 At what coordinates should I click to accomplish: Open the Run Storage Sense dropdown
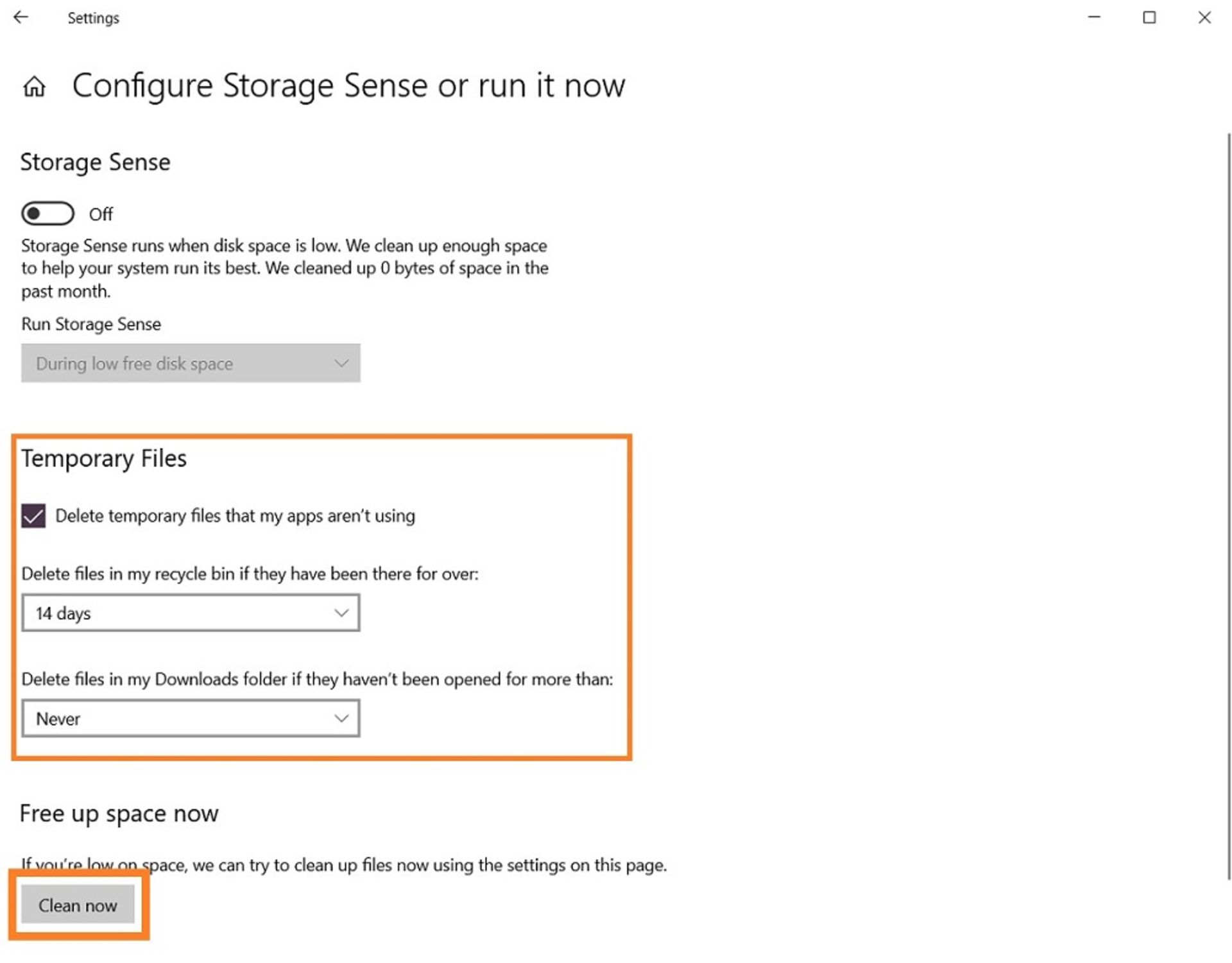191,363
